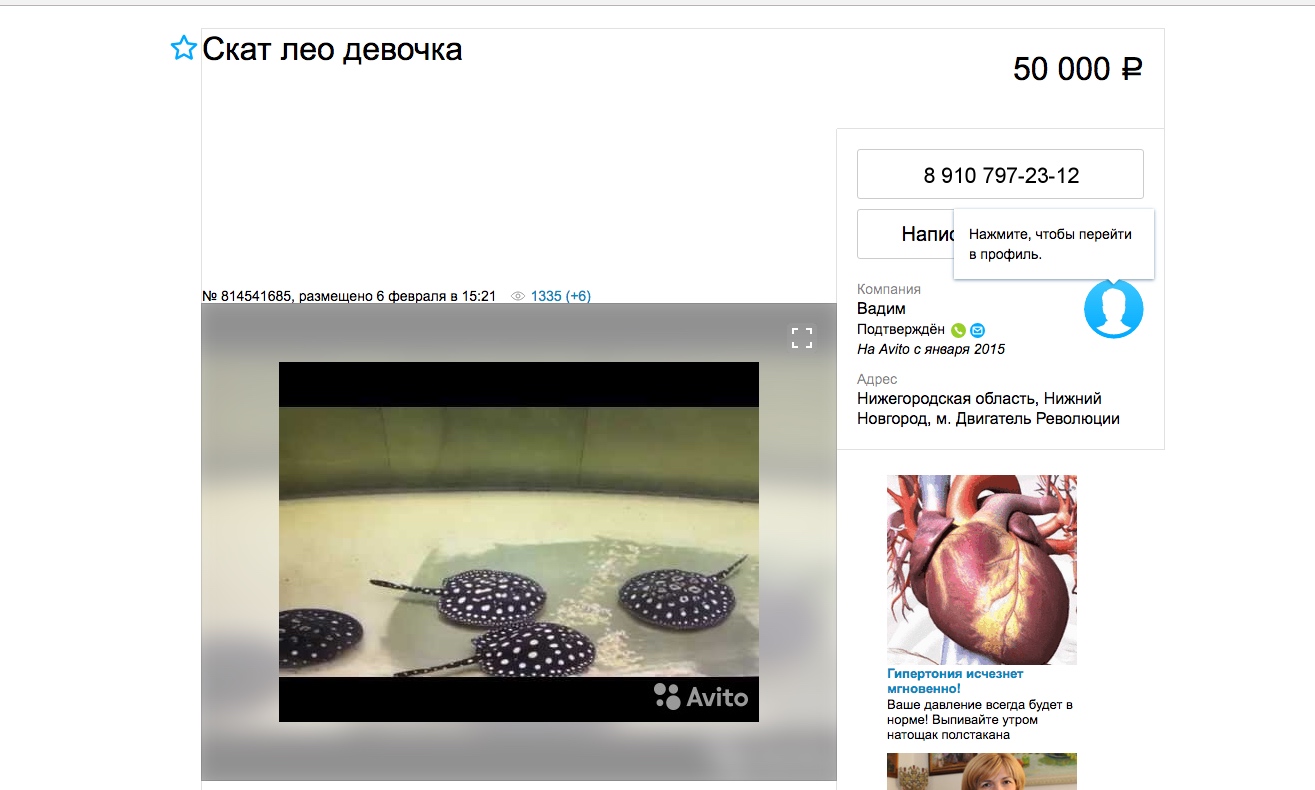Open the heart illustration advertisement image
This screenshot has height=790, width=1315.
click(981, 569)
